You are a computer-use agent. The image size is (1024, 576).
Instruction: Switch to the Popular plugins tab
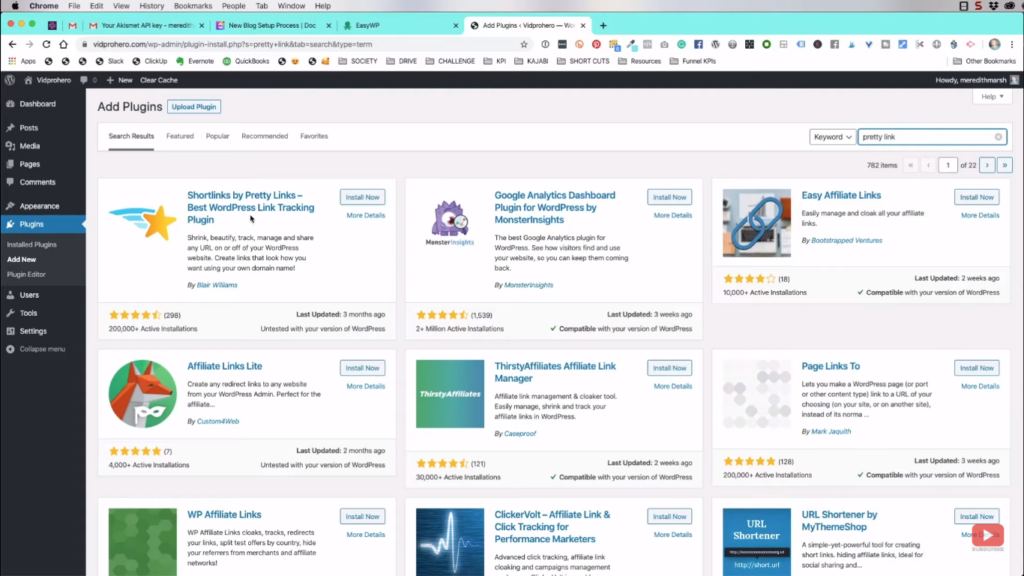217,136
